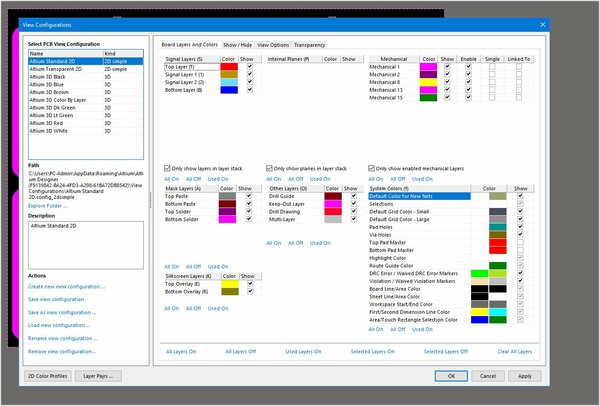Uncheck Only show layers in layer stack
This screenshot has width=600, height=406.
[x=167, y=168]
